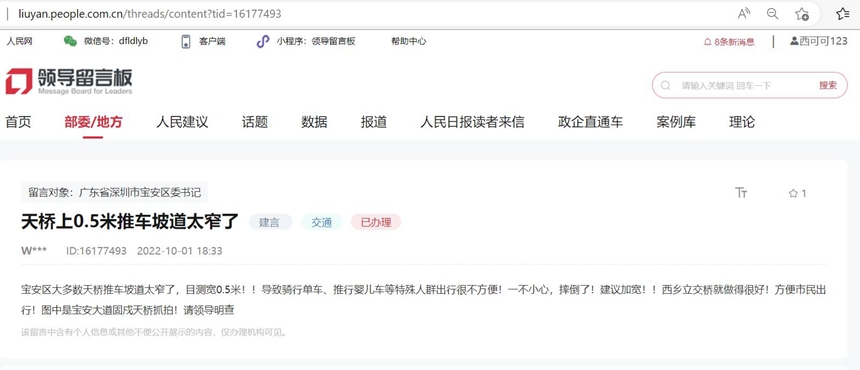Click the search magnifier icon in search box
Screen dimensions: 860x370
pyautogui.click(x=665, y=86)
